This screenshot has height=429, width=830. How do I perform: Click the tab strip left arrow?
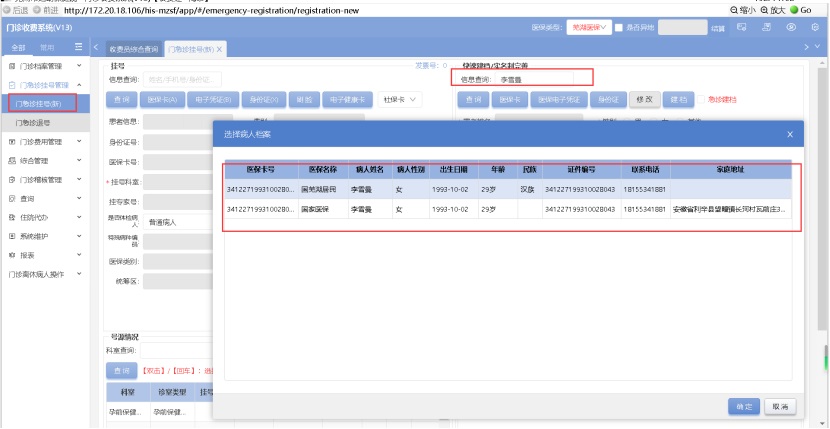coord(96,47)
